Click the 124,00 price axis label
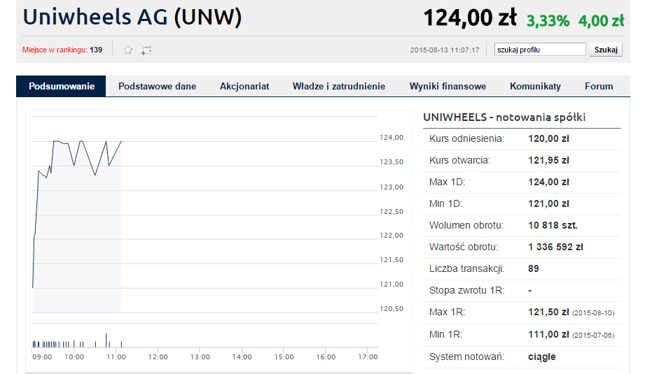The height and width of the screenshot is (374, 645). pyautogui.click(x=391, y=137)
